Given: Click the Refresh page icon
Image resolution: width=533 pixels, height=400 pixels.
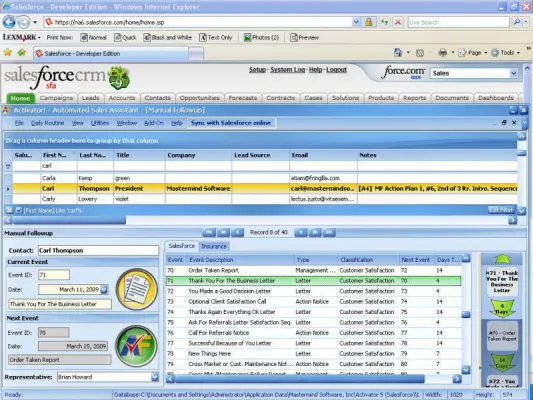Looking at the screenshot, I should pyautogui.click(x=384, y=22).
